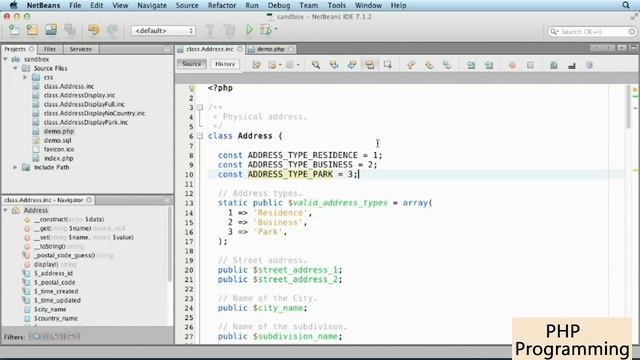
Task: Click the New File toolbar icon
Action: [14, 30]
